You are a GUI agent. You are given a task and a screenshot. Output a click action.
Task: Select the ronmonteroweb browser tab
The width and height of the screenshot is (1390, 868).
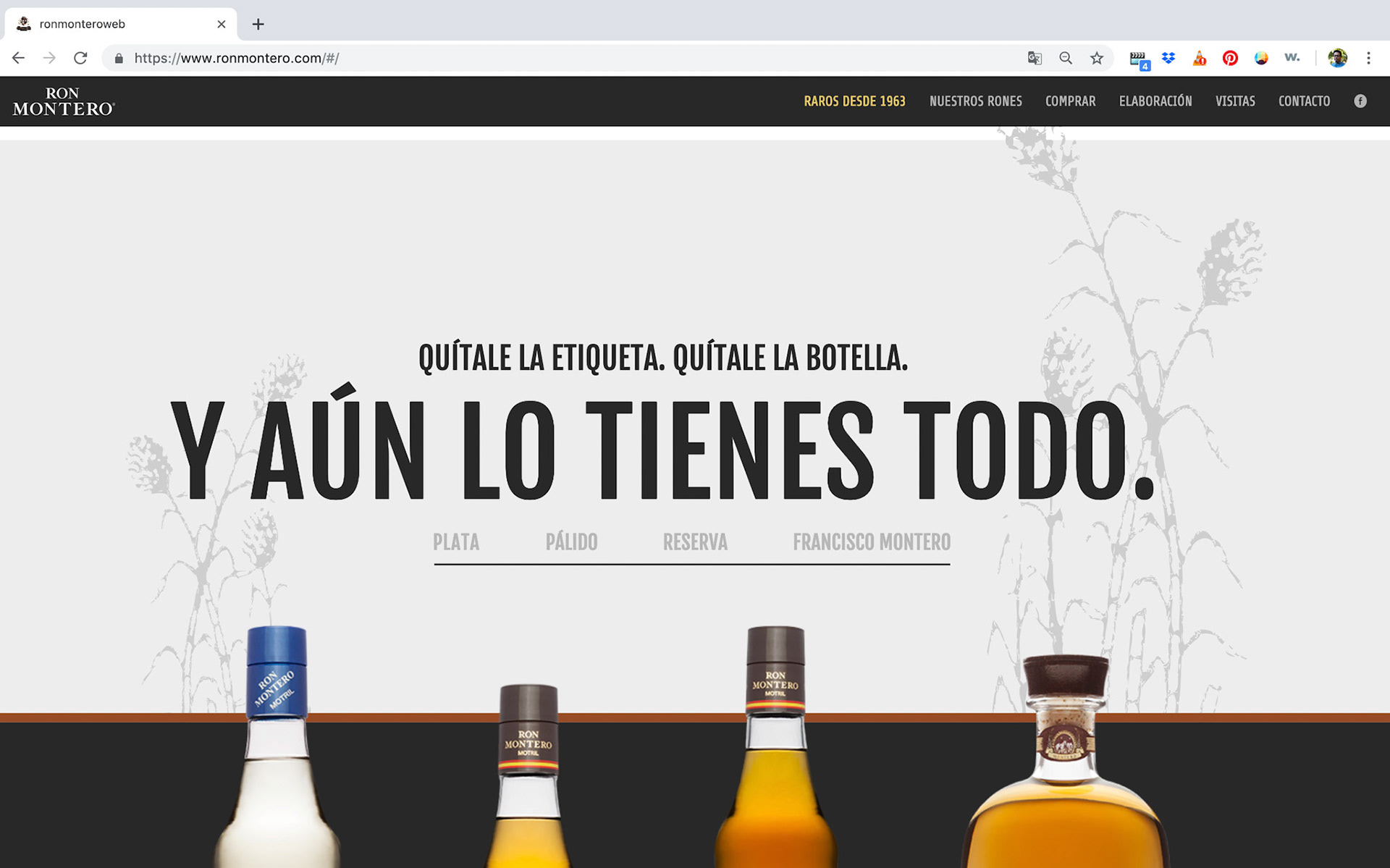(120, 24)
